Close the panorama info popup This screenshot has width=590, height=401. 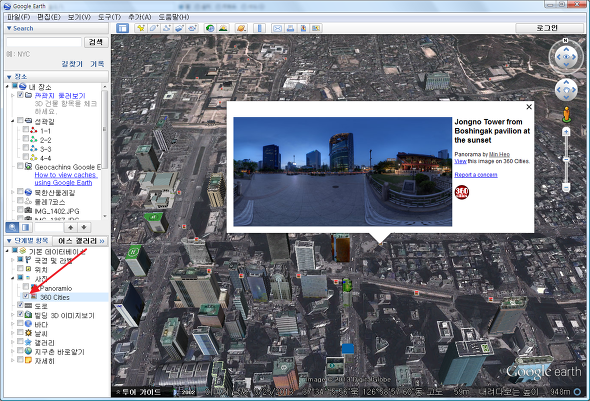pyautogui.click(x=529, y=107)
